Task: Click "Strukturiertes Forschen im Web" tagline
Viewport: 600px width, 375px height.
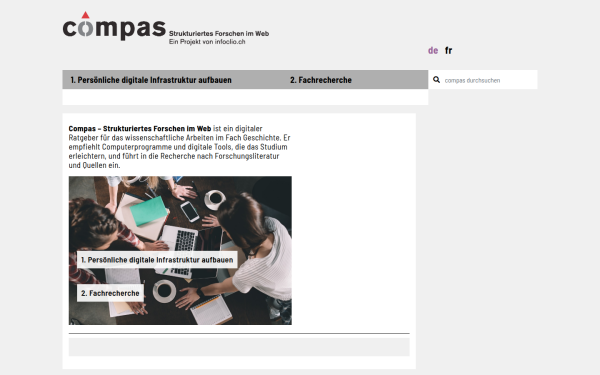Action: pos(219,34)
